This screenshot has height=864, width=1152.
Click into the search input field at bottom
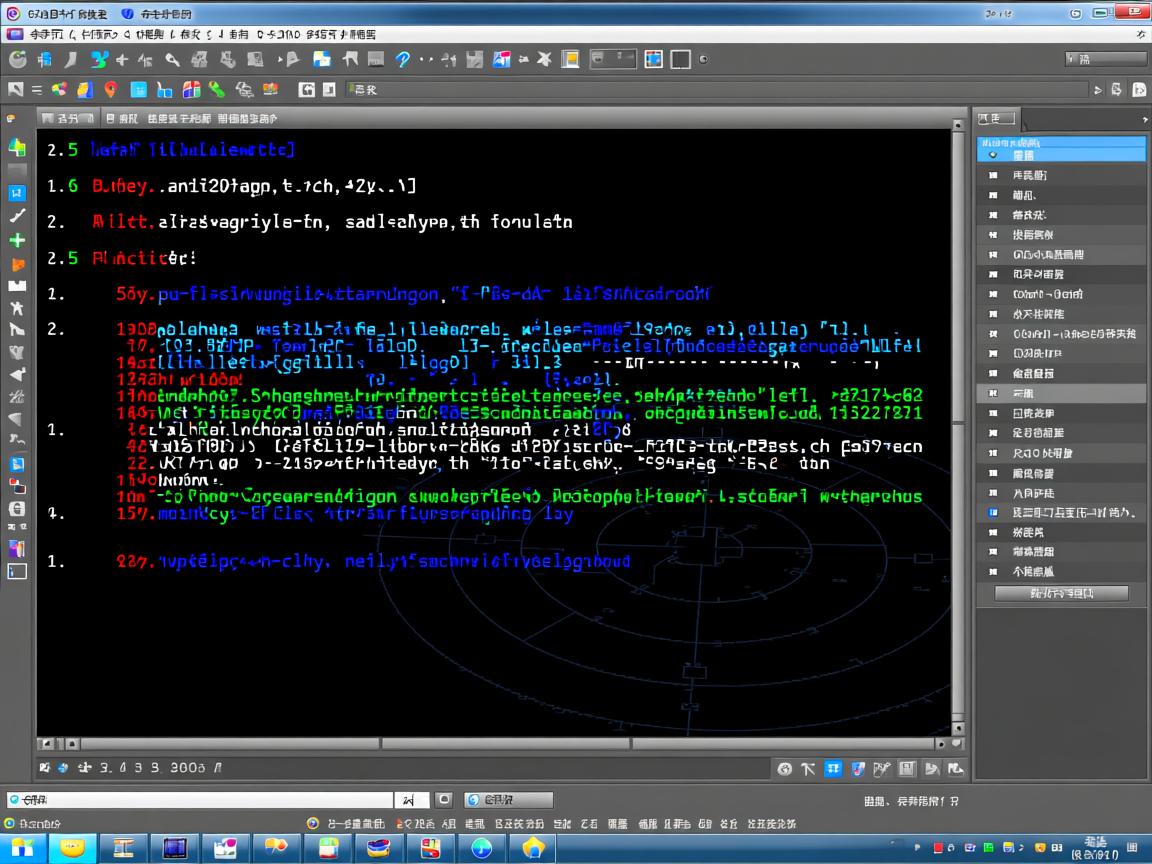[x=200, y=800]
